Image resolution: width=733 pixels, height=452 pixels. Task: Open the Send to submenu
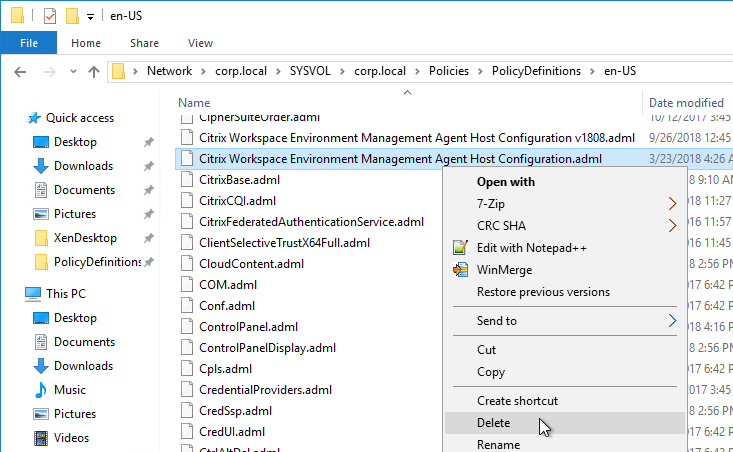tap(565, 321)
